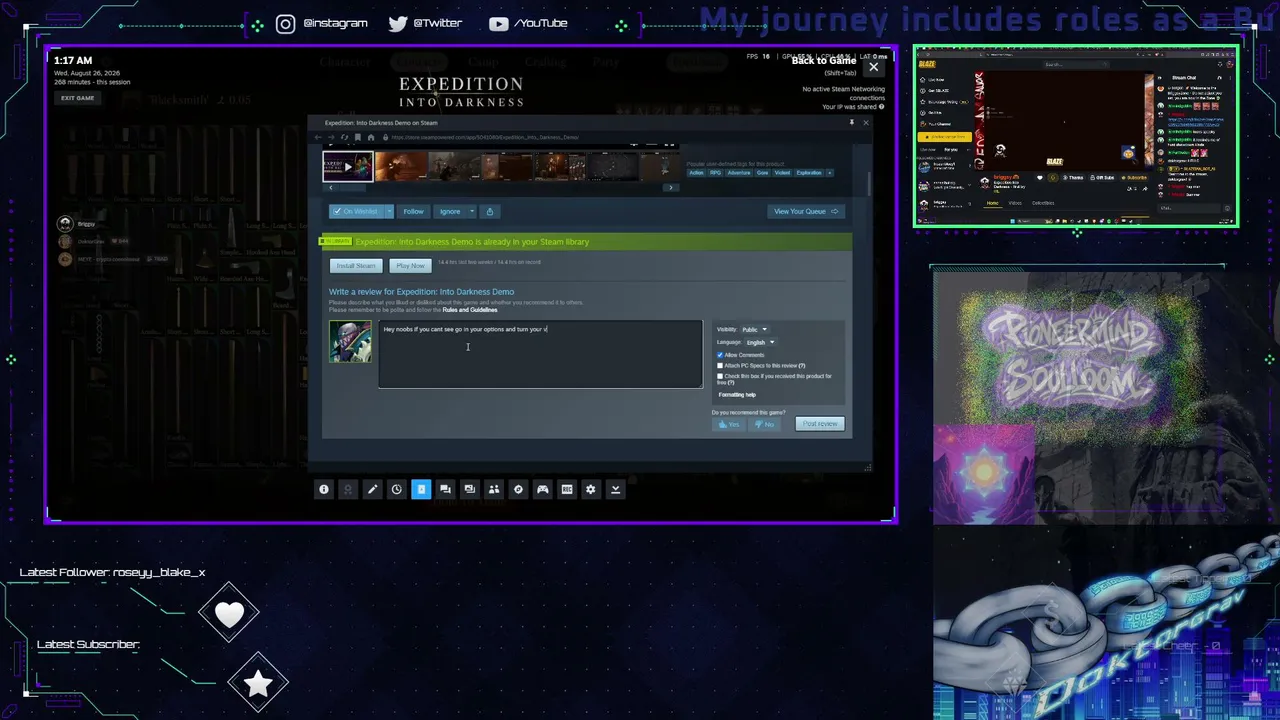The height and width of the screenshot is (720, 1280).
Task: Open the screenshots icon in overlay toolbar
Action: [469, 489]
